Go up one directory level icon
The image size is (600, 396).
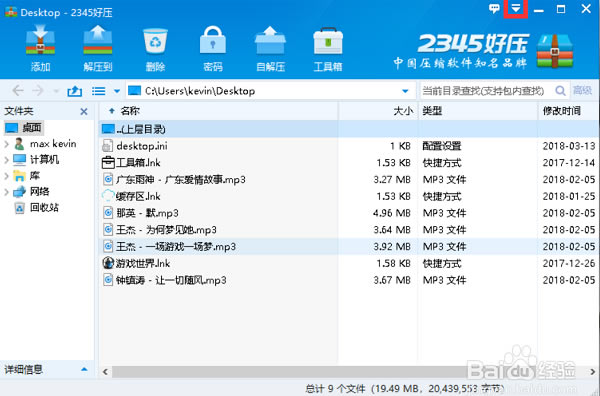(74, 91)
